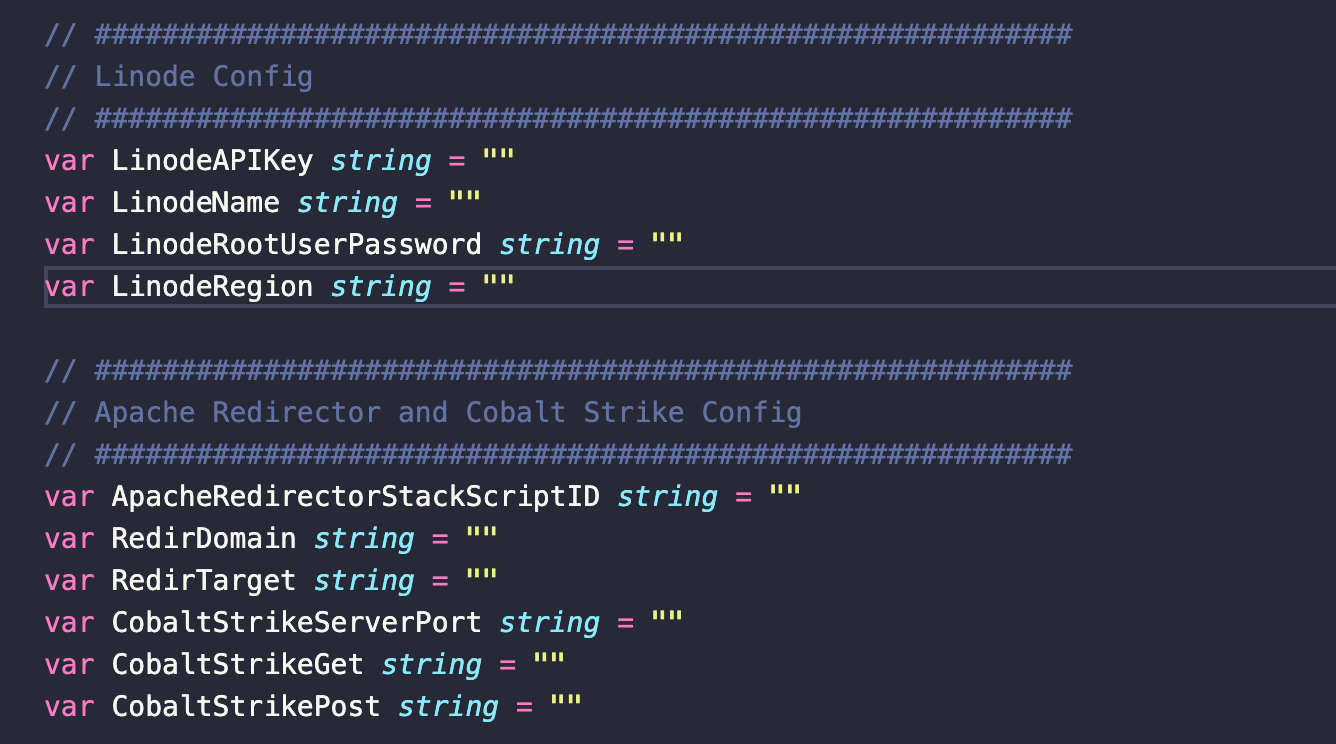Click the CobaltStrikeGet identifier
The image size is (1336, 744).
tap(237, 665)
